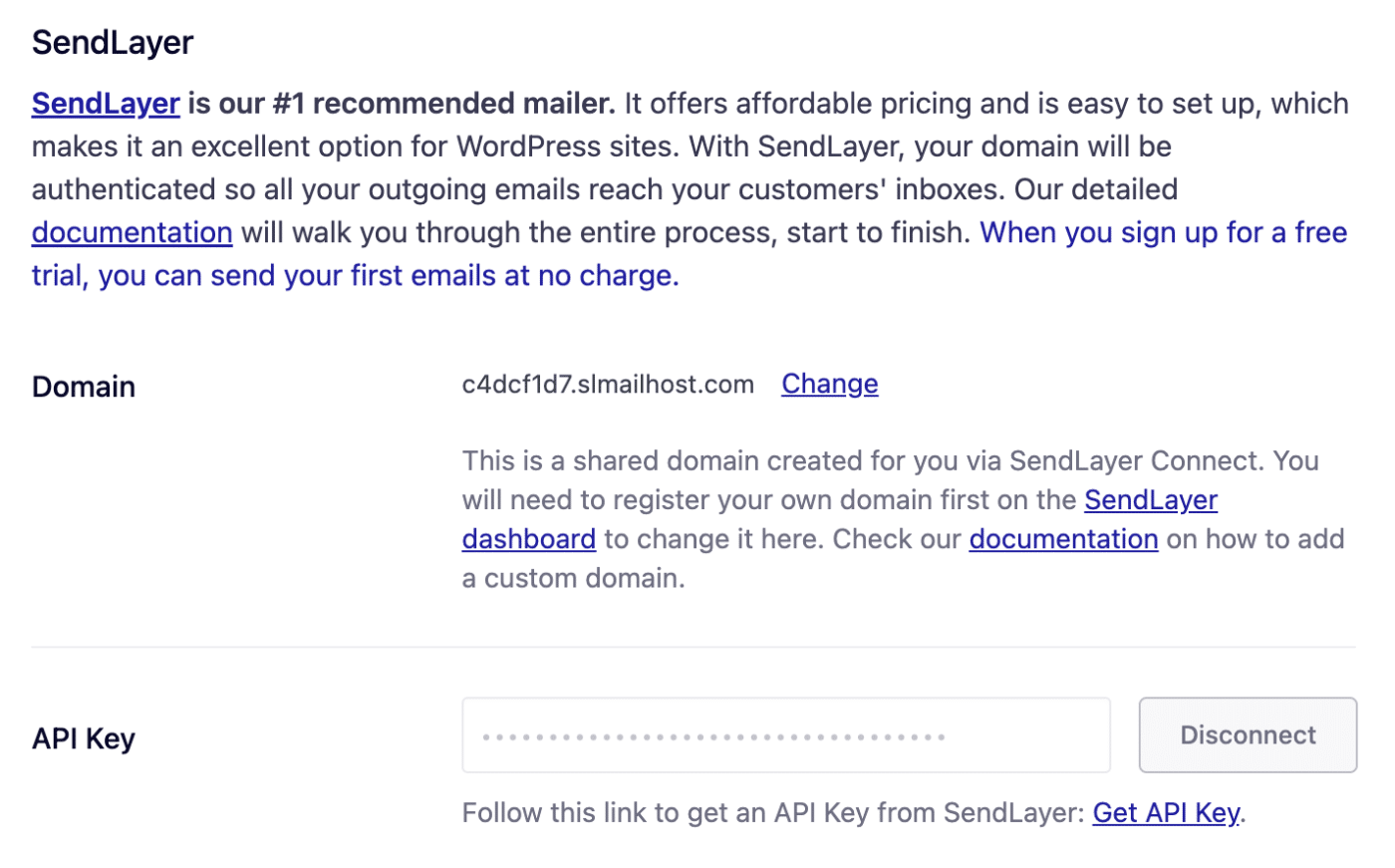The height and width of the screenshot is (868, 1395).
Task: Click Change to edit the shared domain
Action: coord(829,383)
